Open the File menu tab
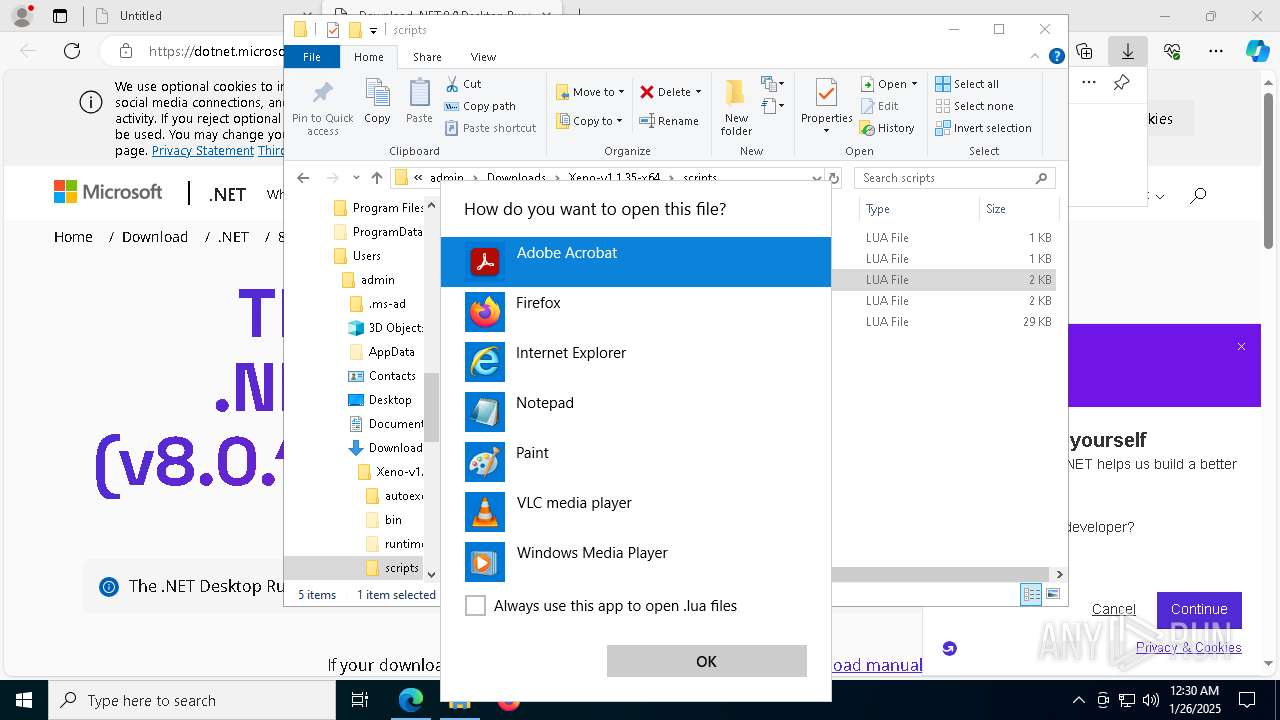This screenshot has height=720, width=1280. click(312, 57)
